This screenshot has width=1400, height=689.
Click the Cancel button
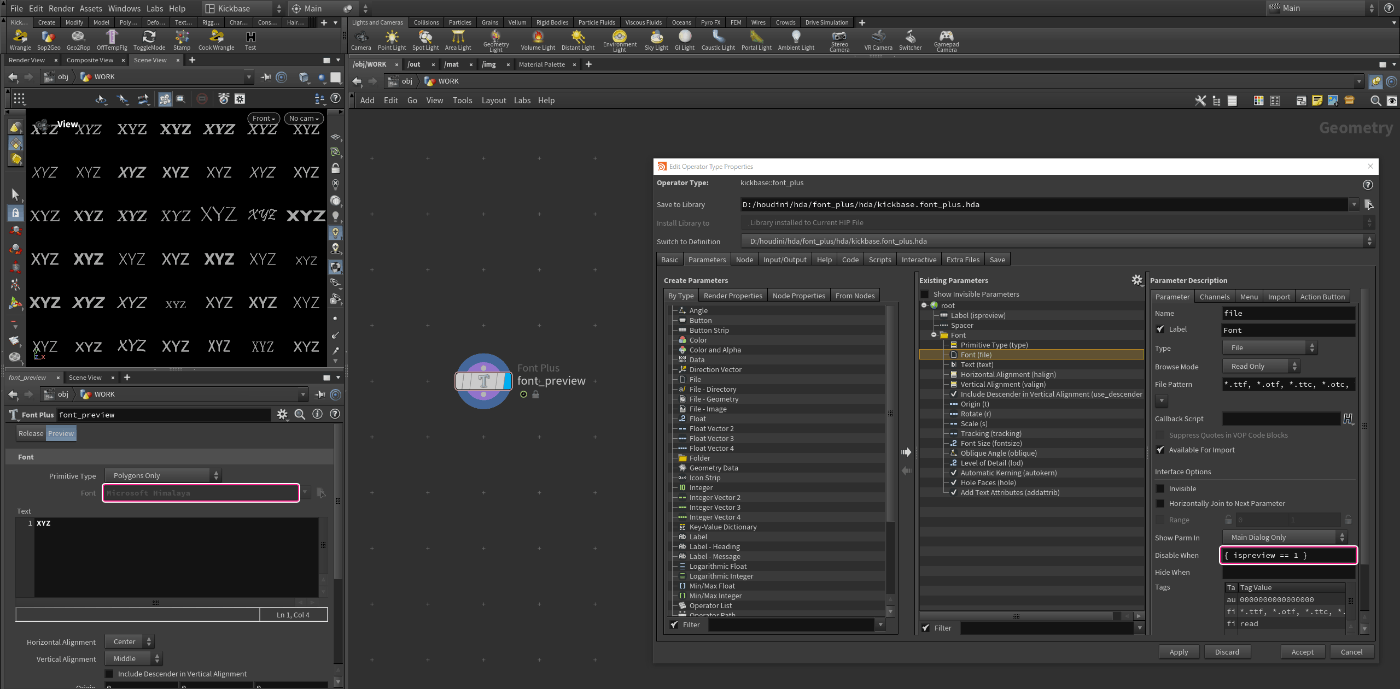pos(1351,652)
